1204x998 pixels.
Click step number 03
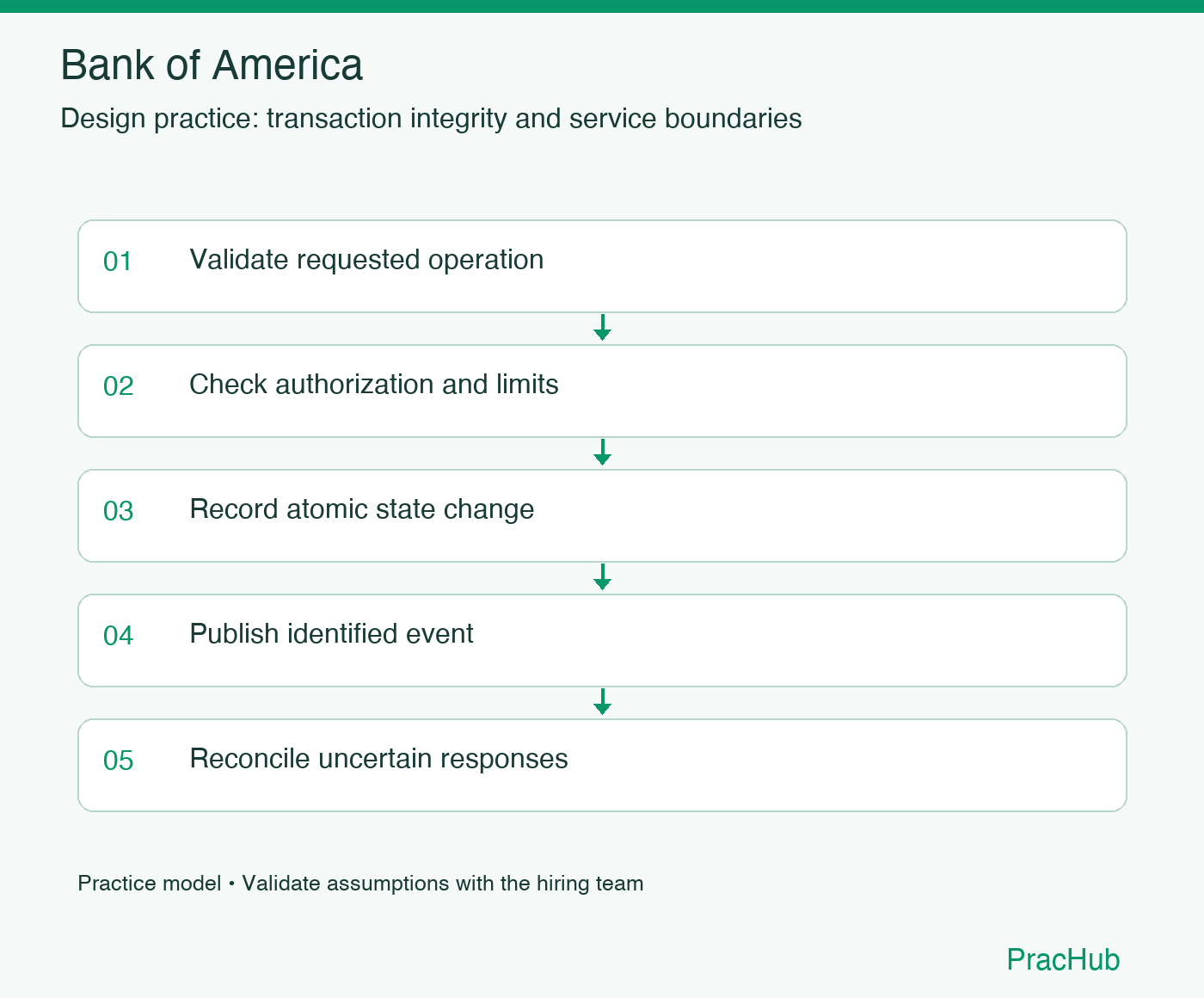[x=118, y=511]
